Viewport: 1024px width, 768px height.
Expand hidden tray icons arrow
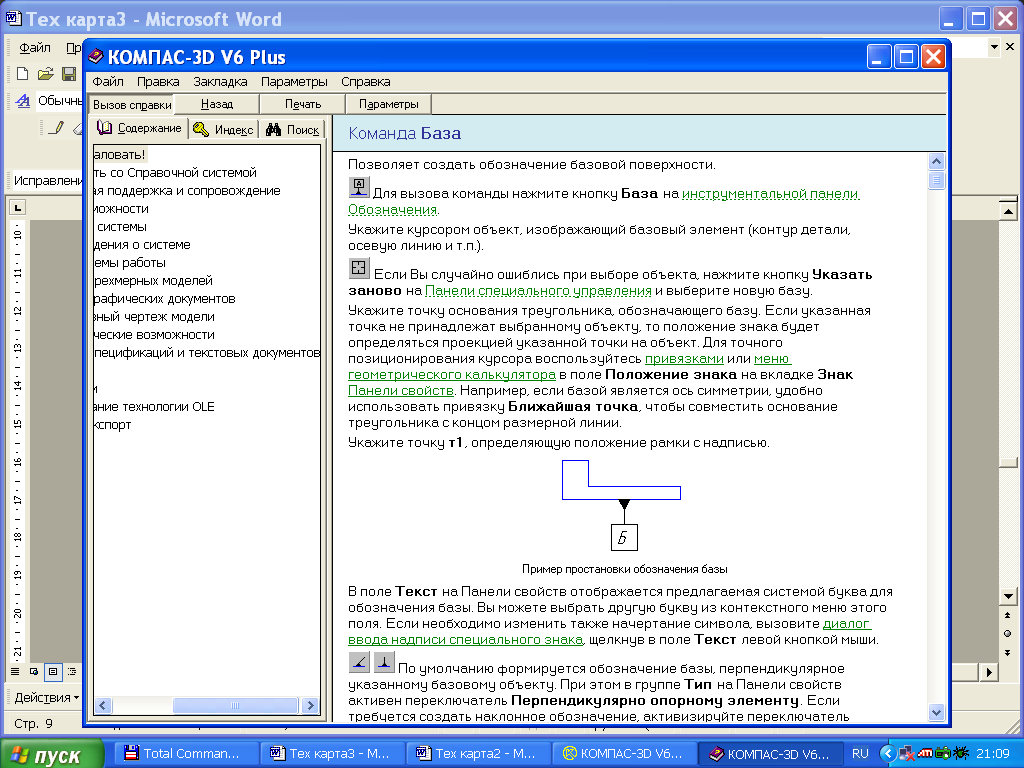(888, 754)
